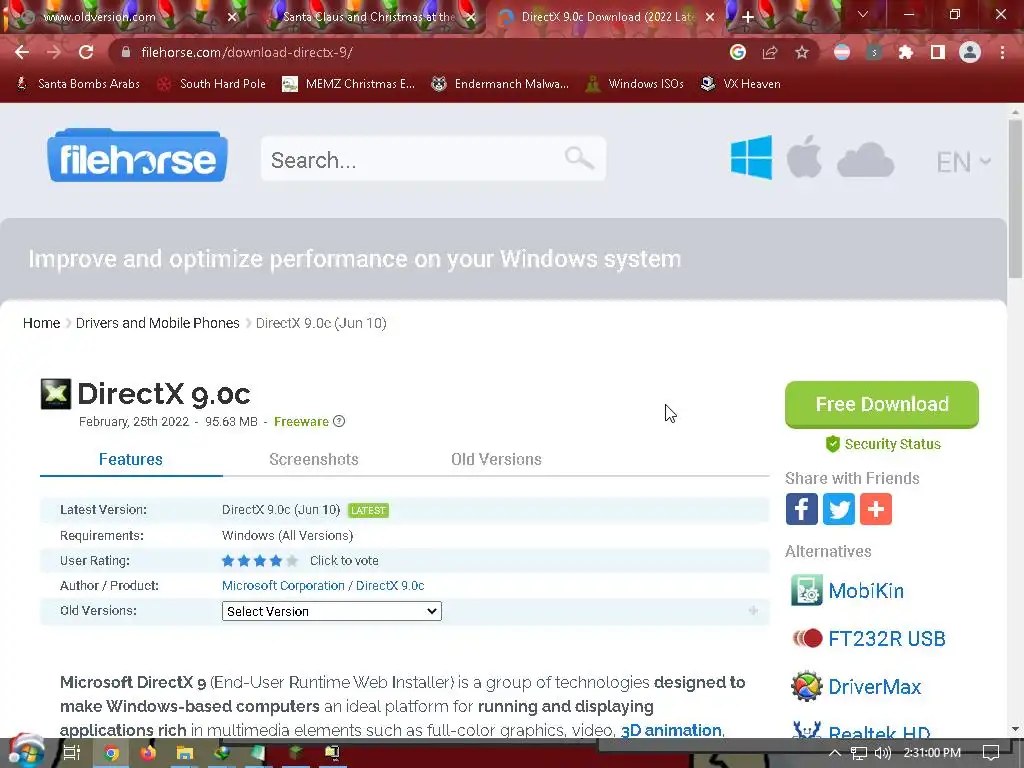Image resolution: width=1024 pixels, height=768 pixels.
Task: Share on Twitter
Action: point(839,509)
